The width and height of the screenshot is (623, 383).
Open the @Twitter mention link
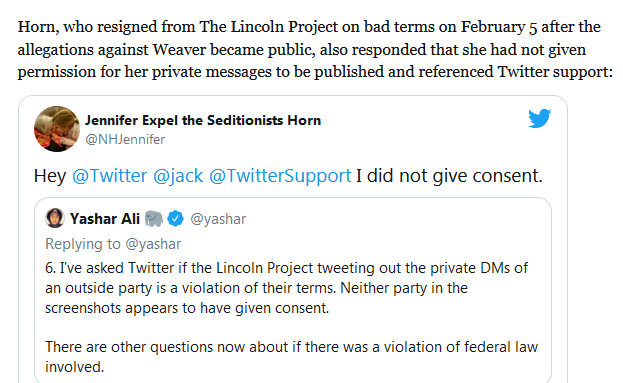pos(110,176)
